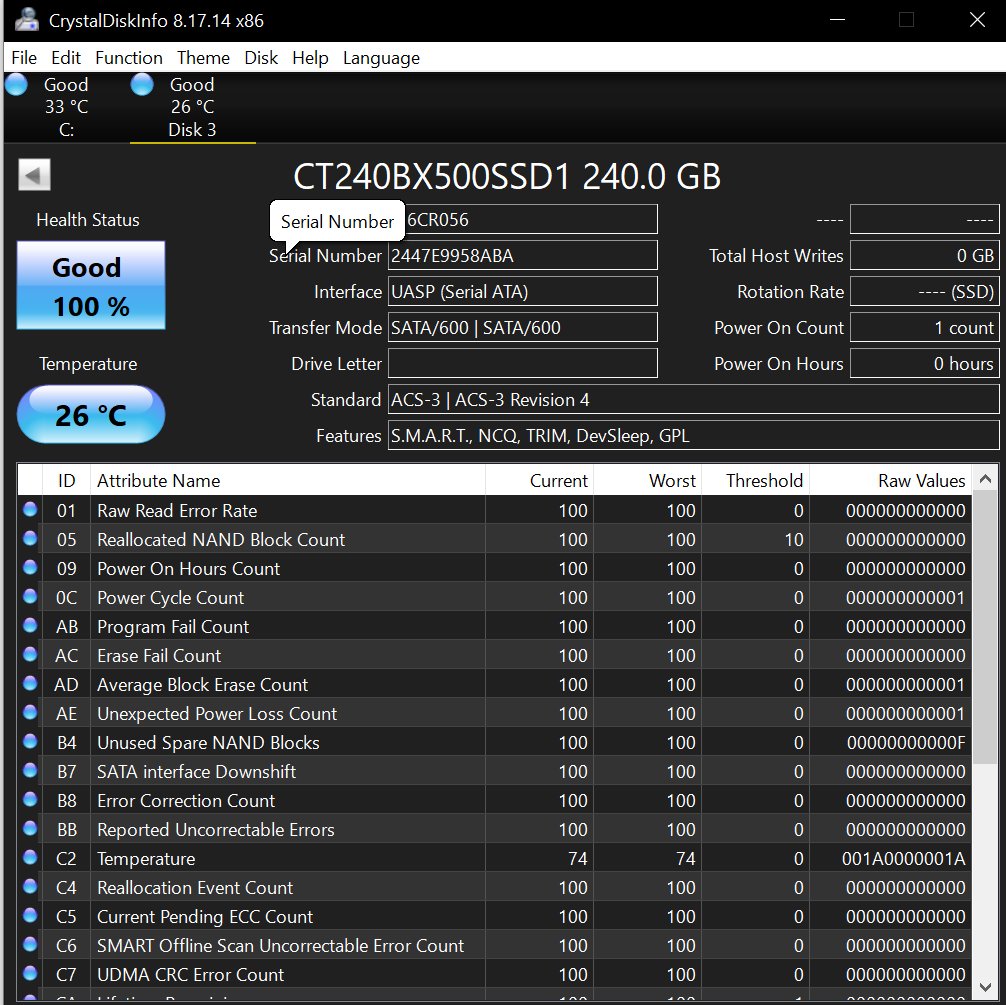
Task: Click the Current column header
Action: [x=540, y=480]
